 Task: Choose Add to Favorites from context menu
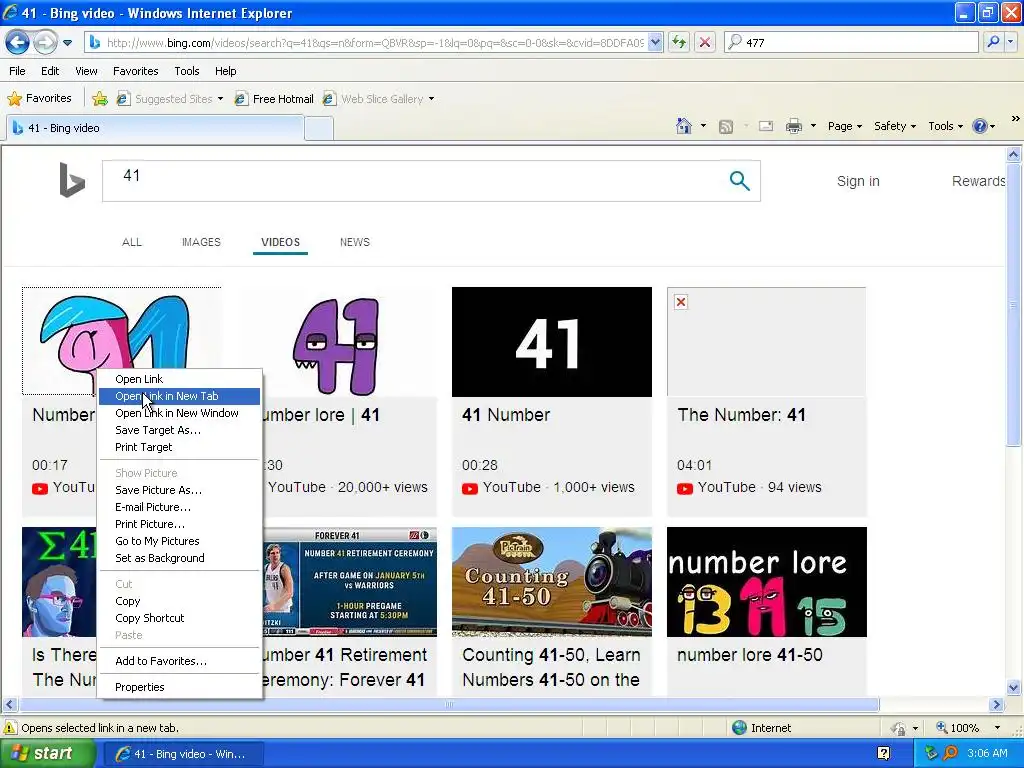click(x=179, y=661)
